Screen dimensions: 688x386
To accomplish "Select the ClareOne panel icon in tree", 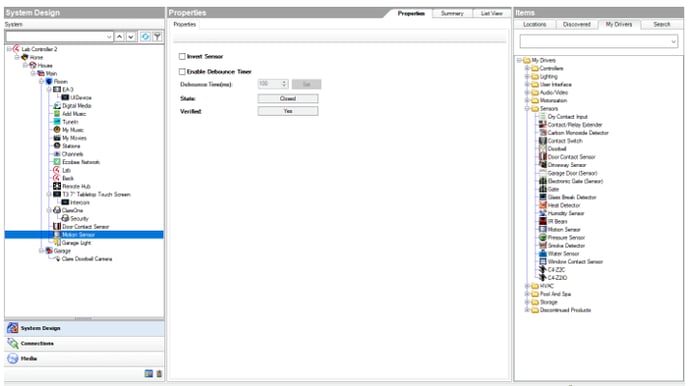I will 57,210.
